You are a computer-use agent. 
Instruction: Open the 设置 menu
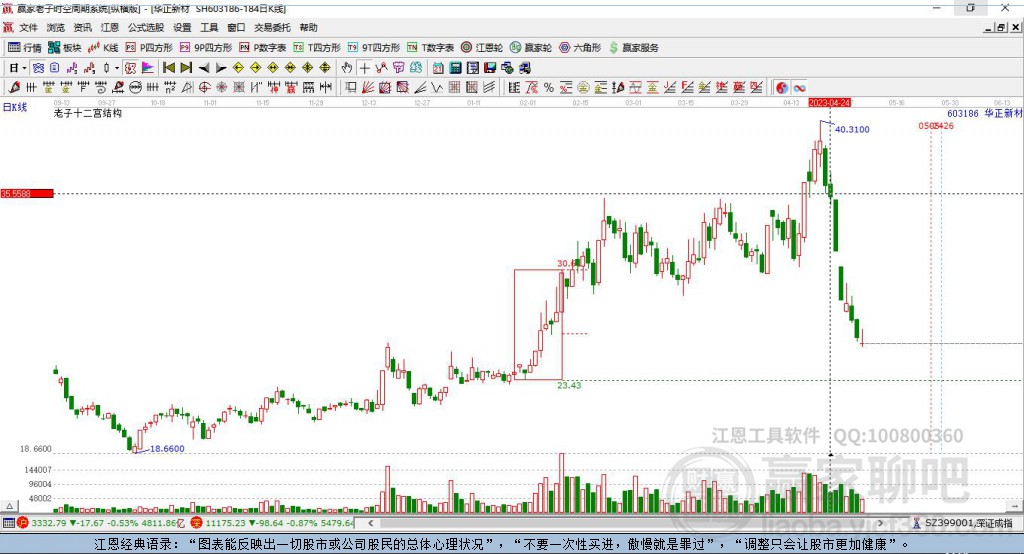[182, 27]
